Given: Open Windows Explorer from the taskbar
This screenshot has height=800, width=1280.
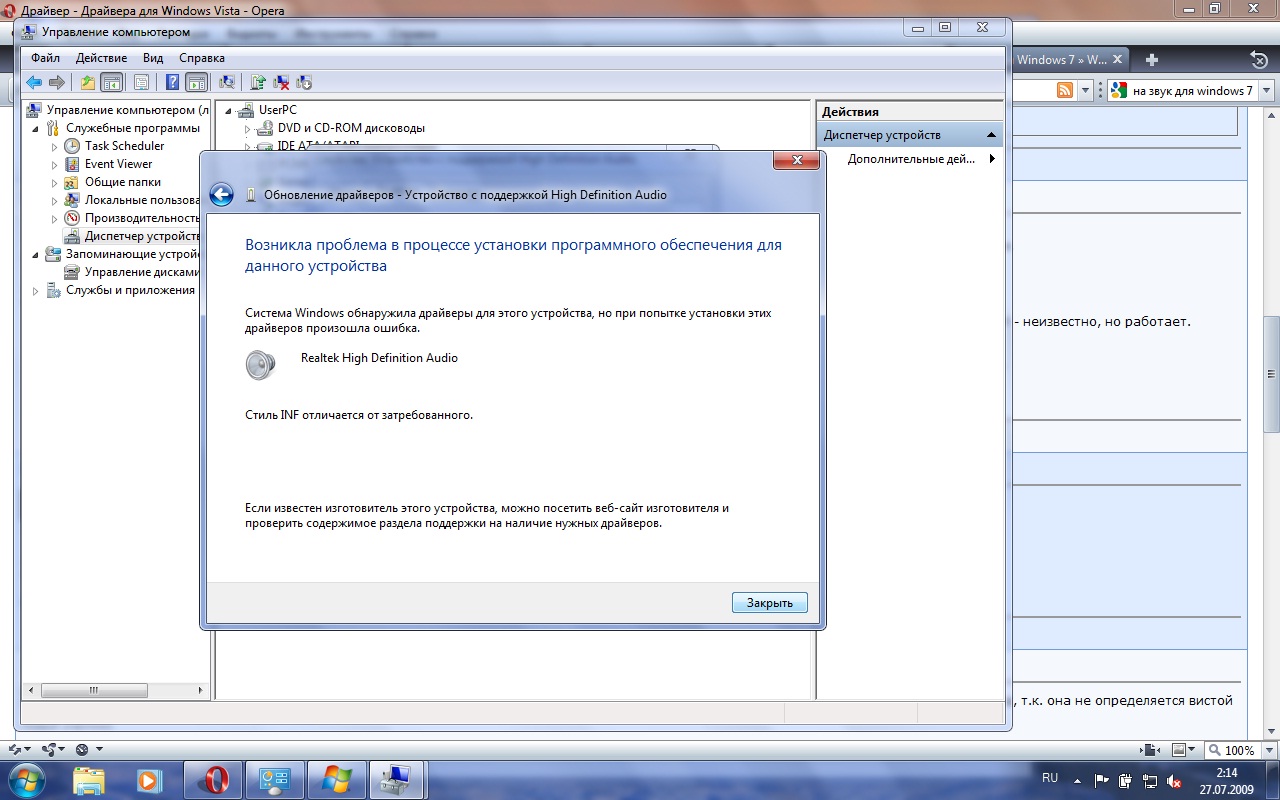Looking at the screenshot, I should 89,779.
